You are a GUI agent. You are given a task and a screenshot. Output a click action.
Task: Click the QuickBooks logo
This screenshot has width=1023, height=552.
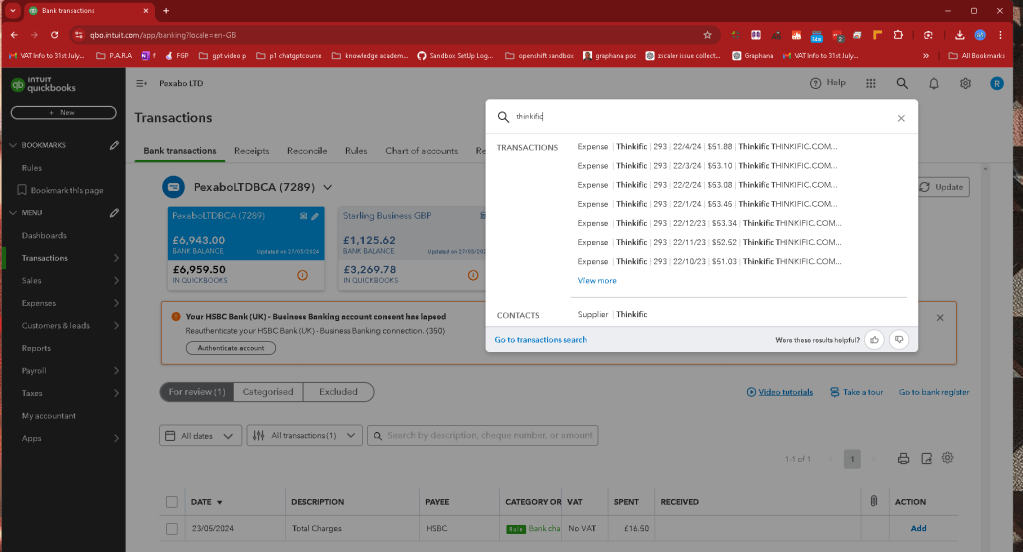44,84
